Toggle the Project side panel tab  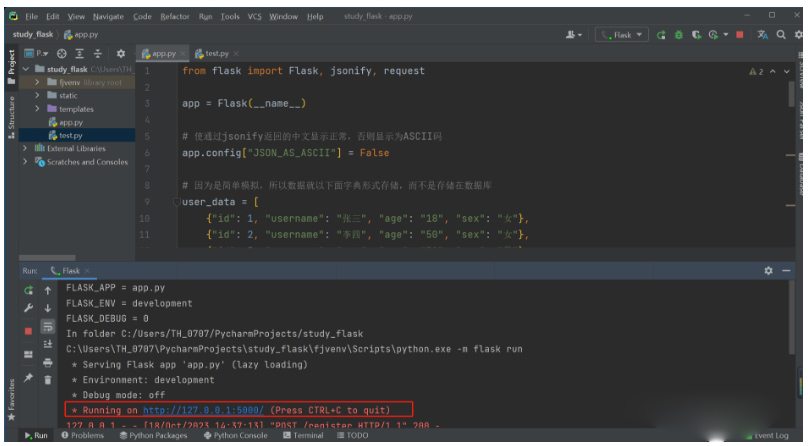point(11,67)
